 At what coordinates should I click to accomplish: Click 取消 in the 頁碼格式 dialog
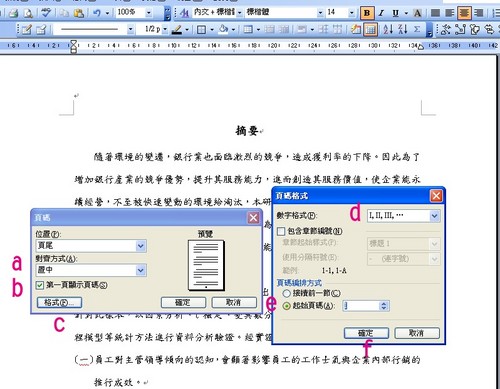(417, 333)
